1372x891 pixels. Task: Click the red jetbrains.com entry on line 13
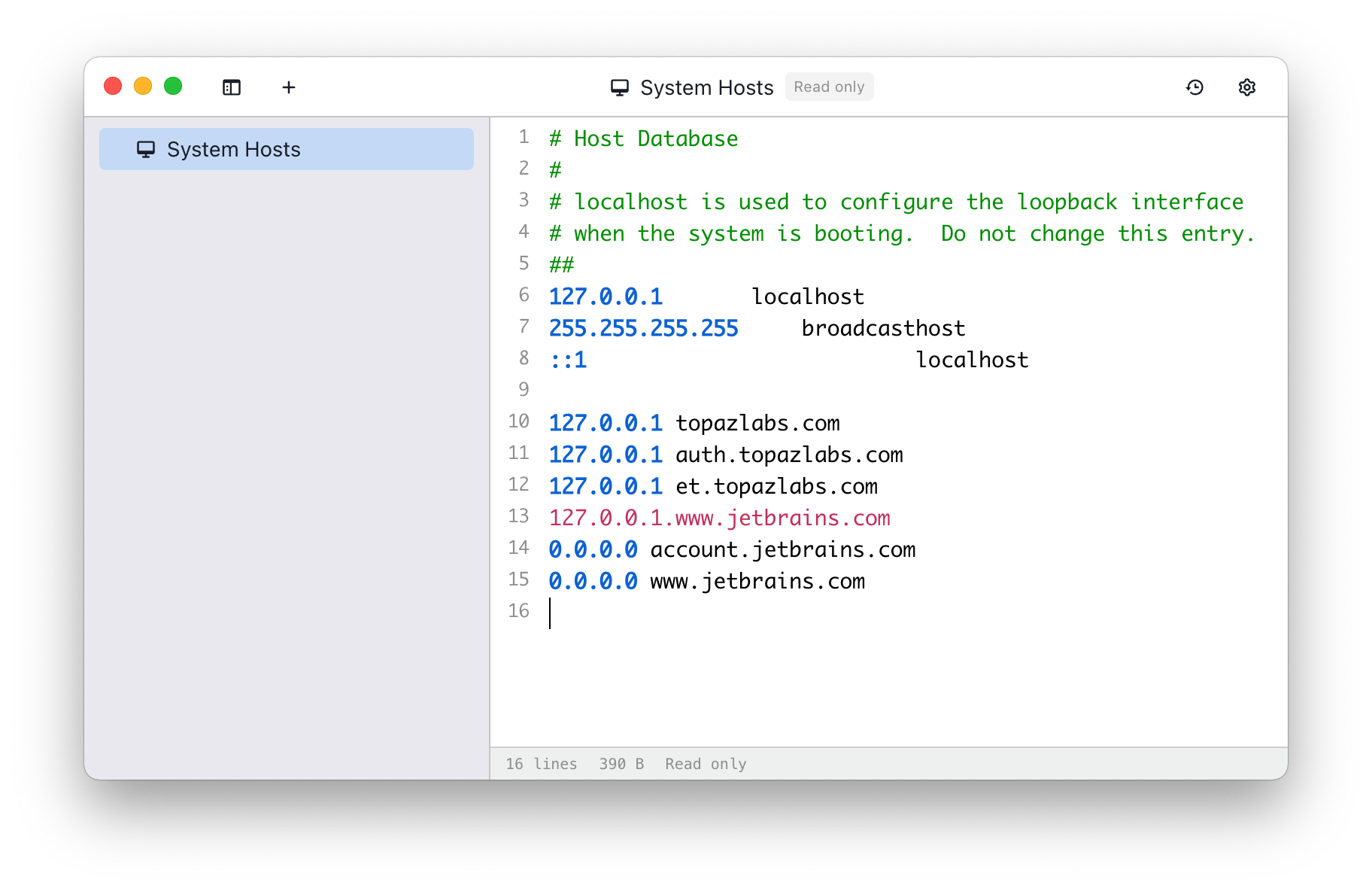[x=719, y=518]
